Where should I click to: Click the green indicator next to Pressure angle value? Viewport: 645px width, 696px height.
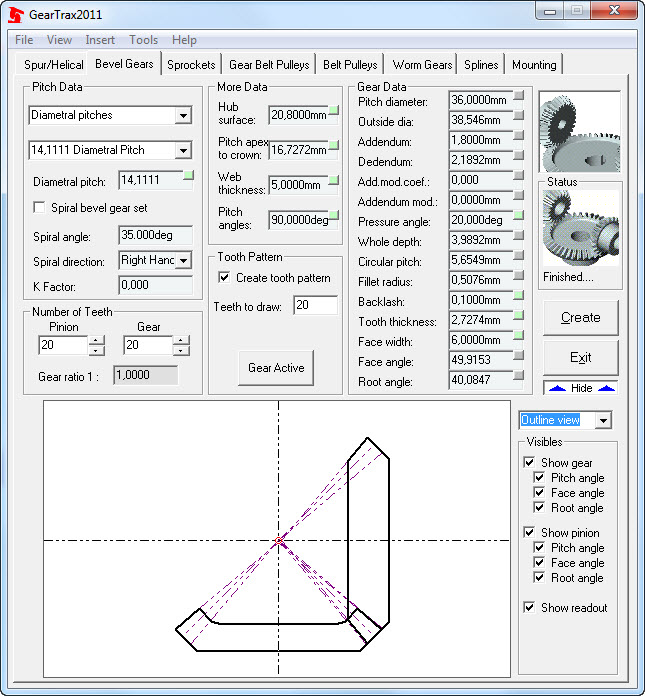518,215
